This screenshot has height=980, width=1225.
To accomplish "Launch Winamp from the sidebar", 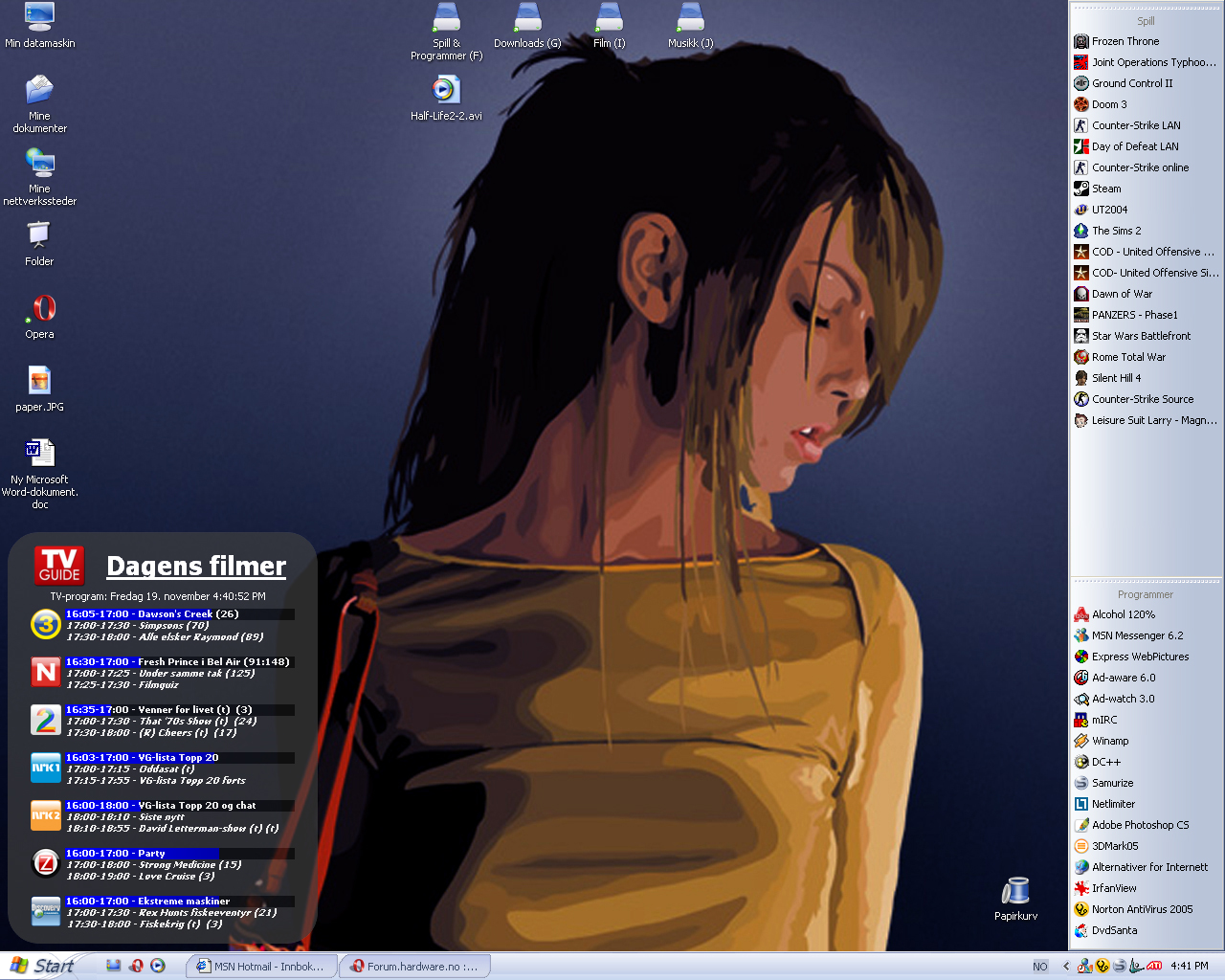I will (x=1101, y=741).
